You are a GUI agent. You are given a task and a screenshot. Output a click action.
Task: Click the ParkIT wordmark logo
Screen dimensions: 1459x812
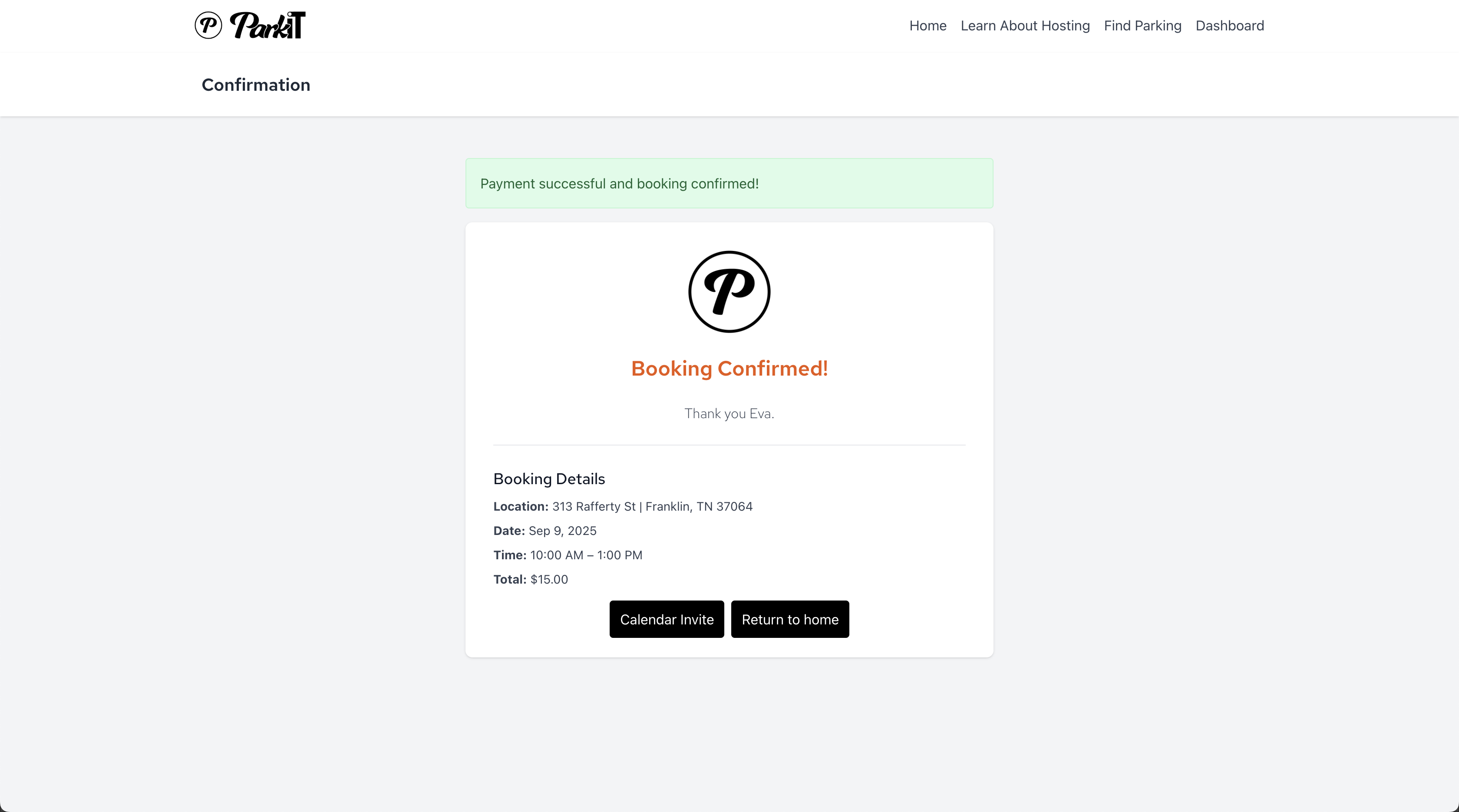click(x=268, y=26)
